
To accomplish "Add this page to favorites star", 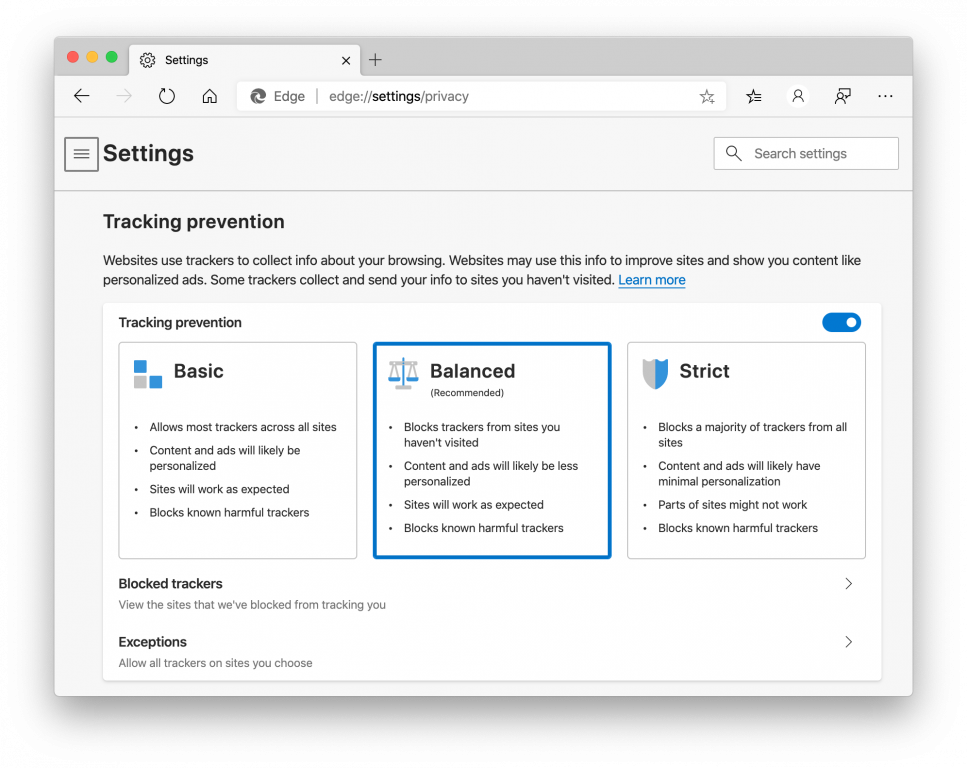I will (707, 96).
